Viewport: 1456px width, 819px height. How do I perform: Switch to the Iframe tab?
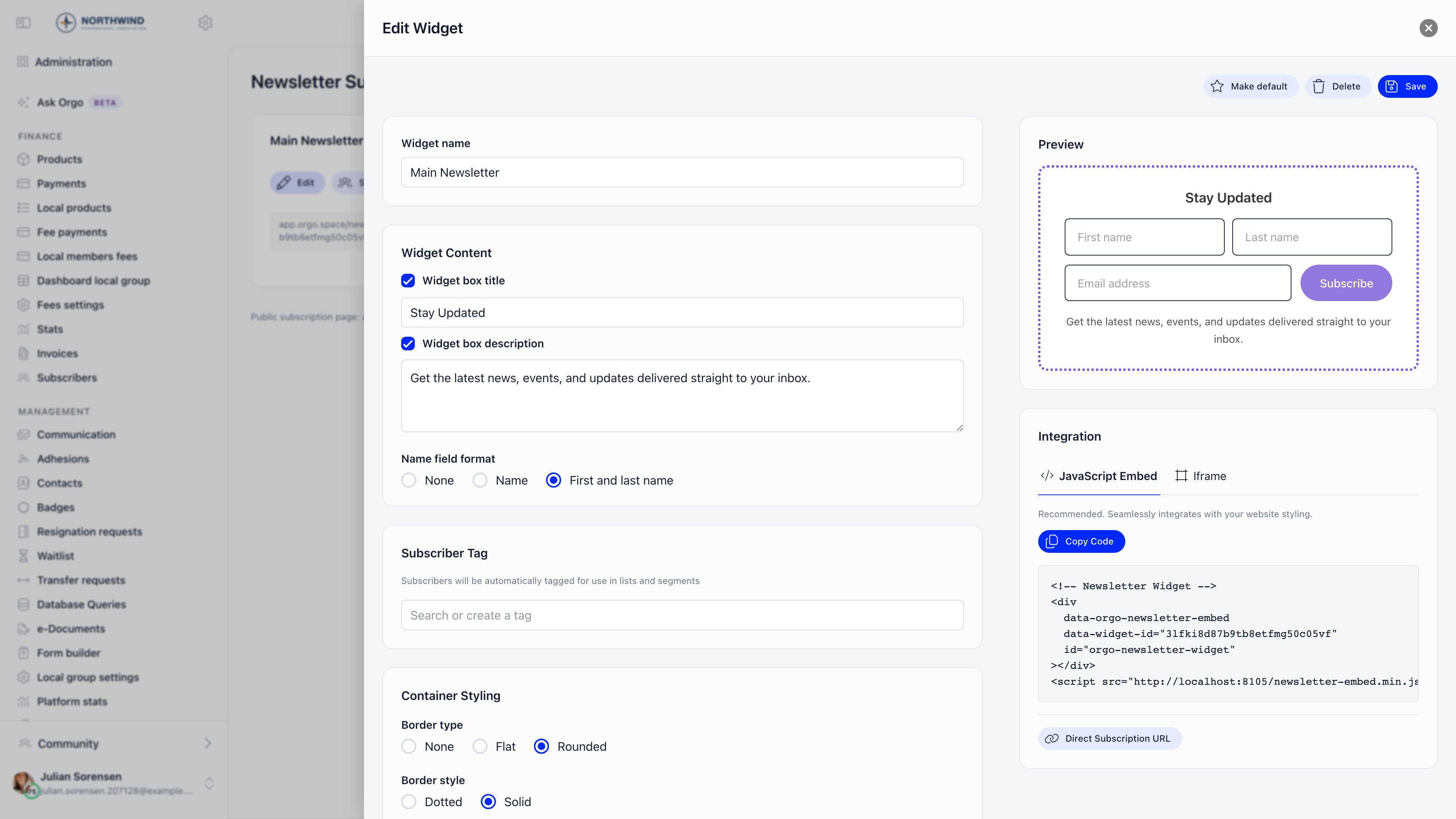1200,476
